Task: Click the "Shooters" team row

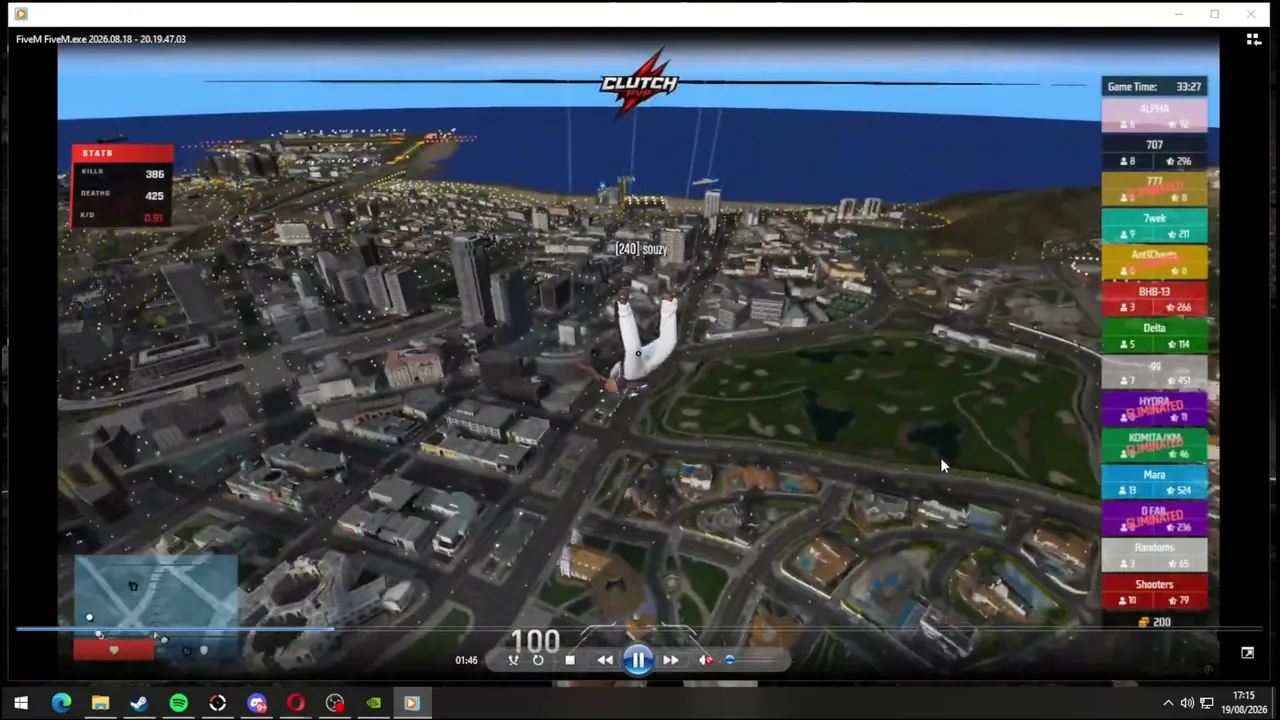Action: (x=1154, y=592)
